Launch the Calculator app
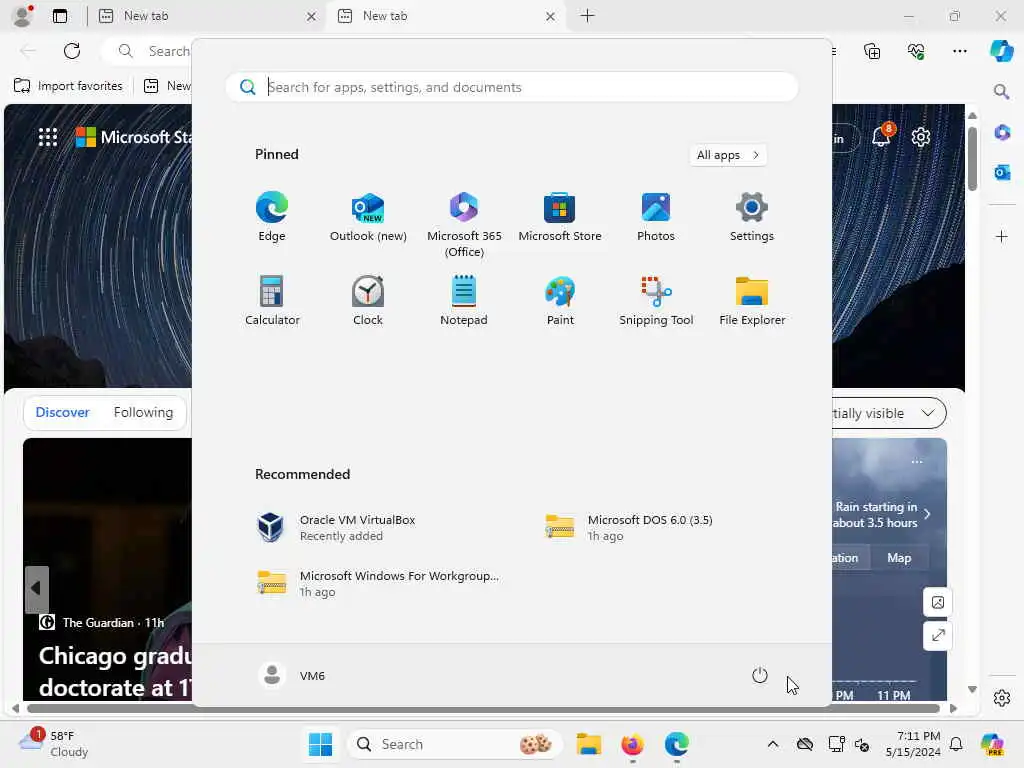 (x=272, y=300)
